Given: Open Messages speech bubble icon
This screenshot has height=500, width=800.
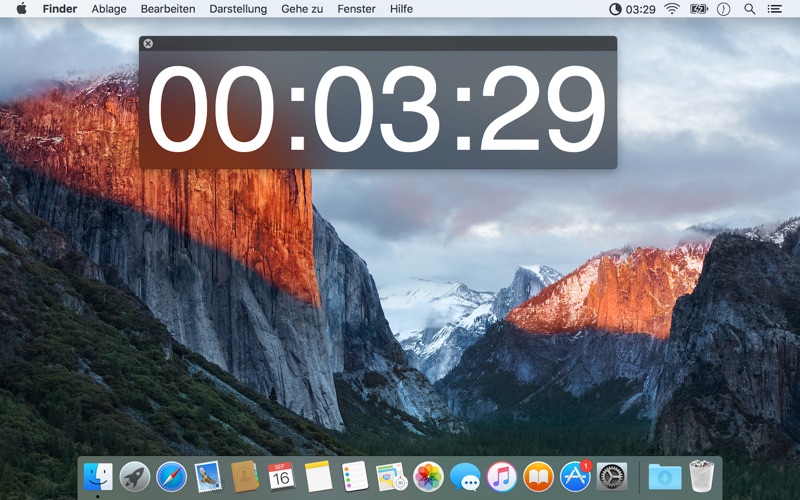Looking at the screenshot, I should click(x=465, y=477).
